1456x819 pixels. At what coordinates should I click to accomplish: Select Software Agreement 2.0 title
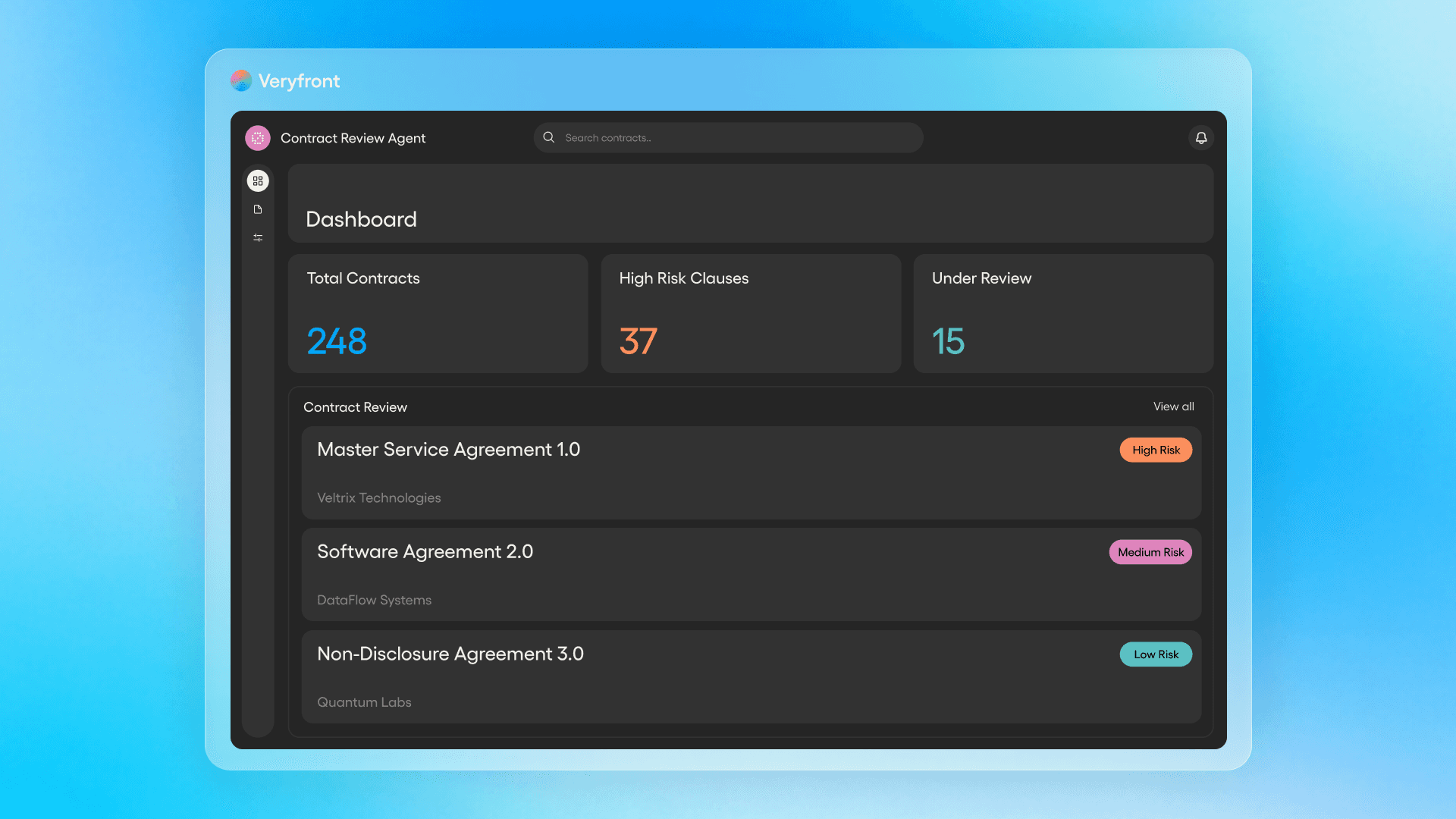(x=425, y=552)
